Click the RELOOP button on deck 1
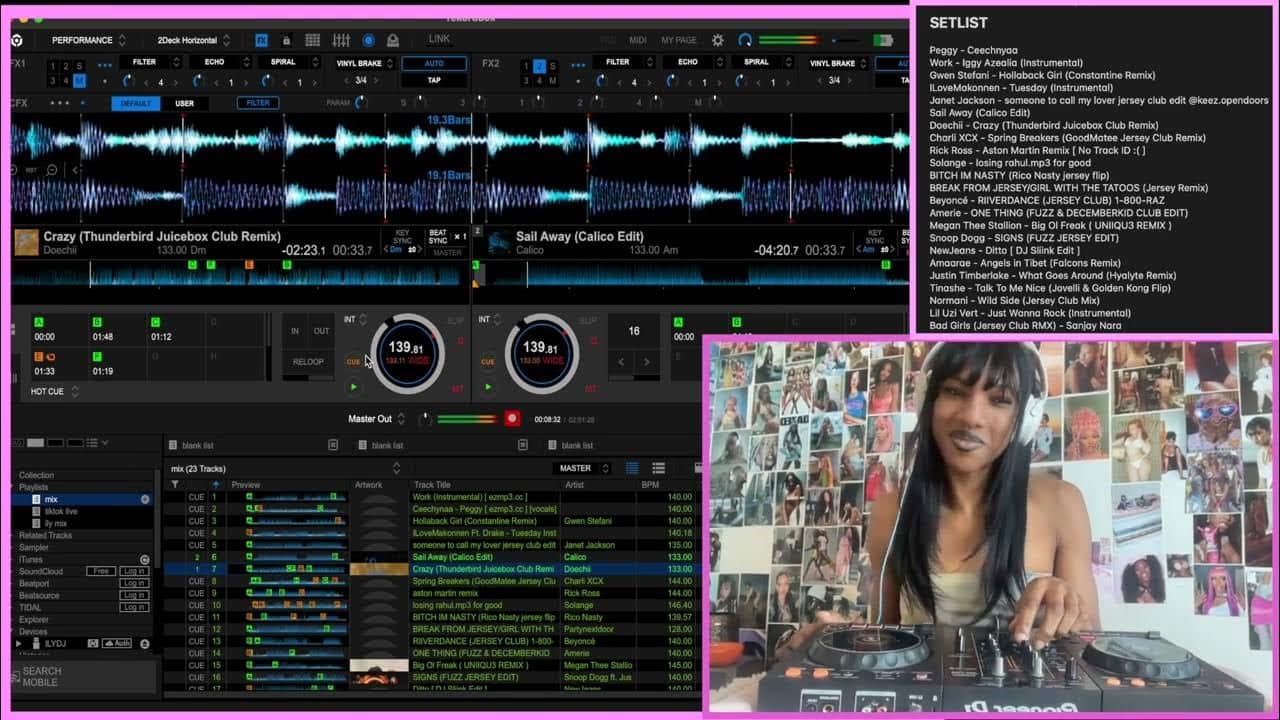 click(x=308, y=362)
